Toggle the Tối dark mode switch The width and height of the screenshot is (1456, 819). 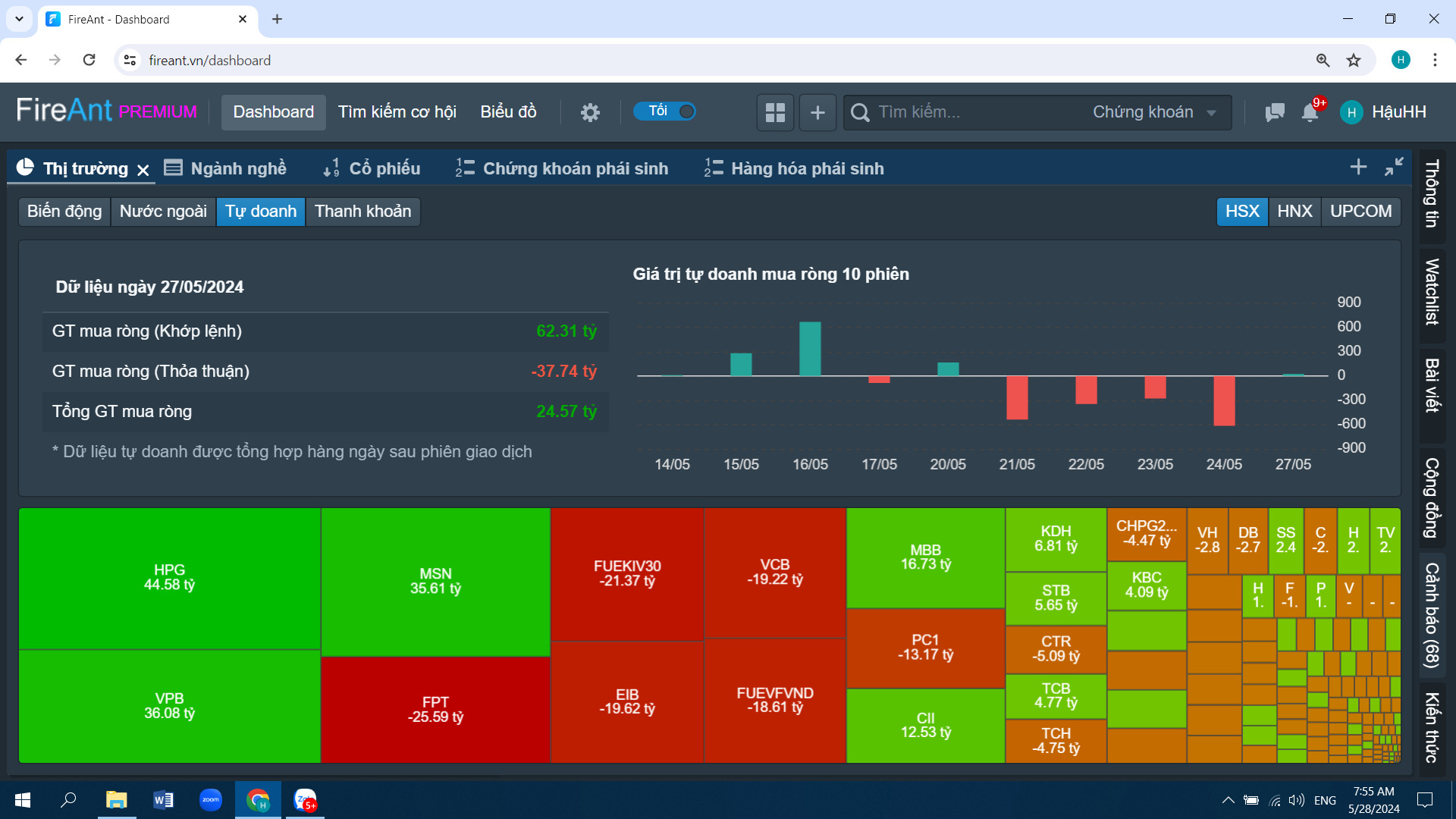(664, 111)
